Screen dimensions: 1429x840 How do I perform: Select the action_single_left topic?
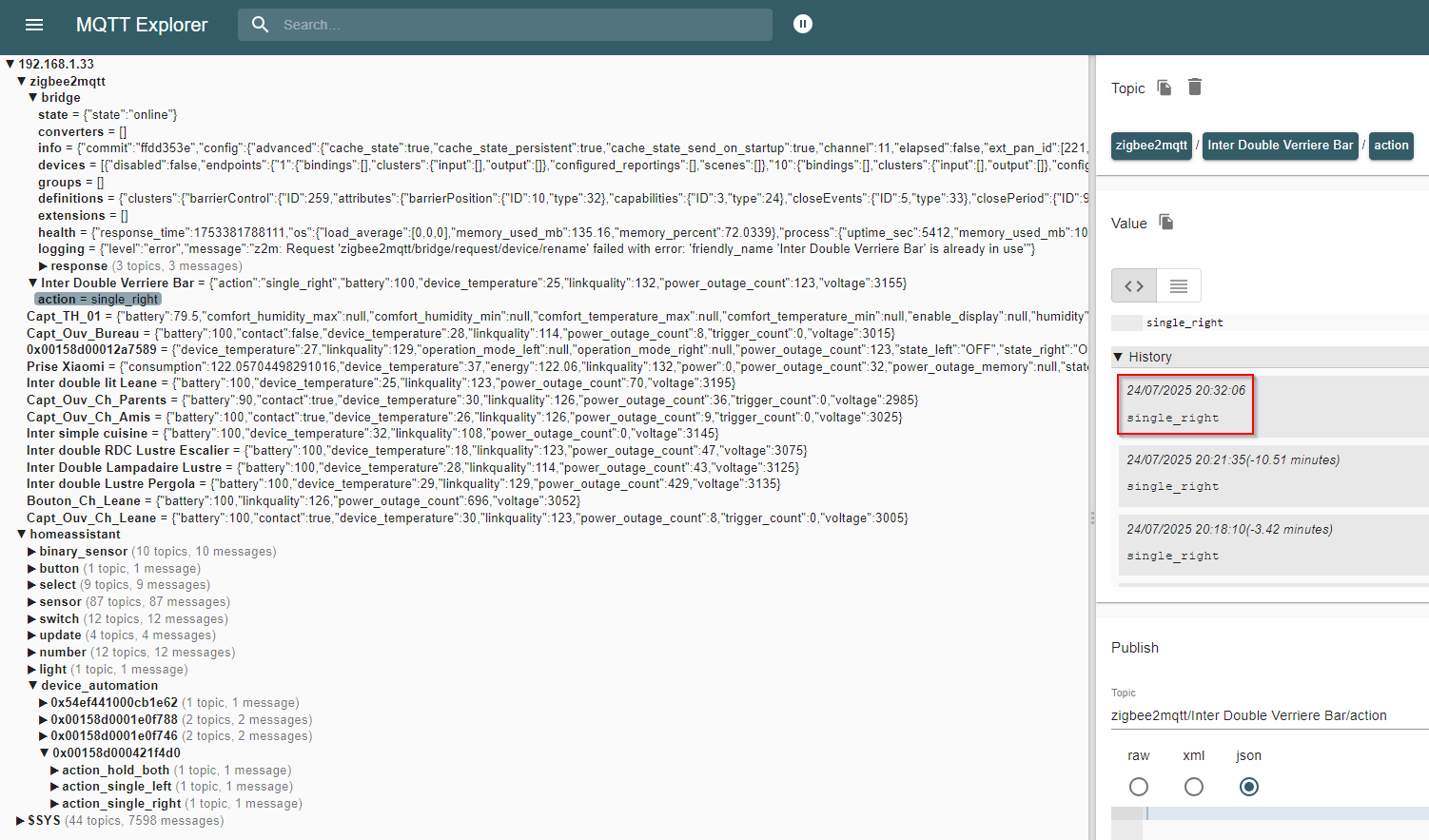tap(117, 787)
